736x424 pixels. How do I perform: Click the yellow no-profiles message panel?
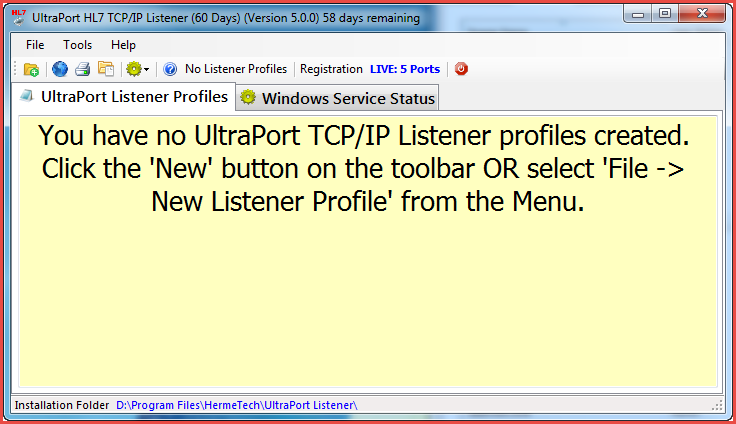368,251
